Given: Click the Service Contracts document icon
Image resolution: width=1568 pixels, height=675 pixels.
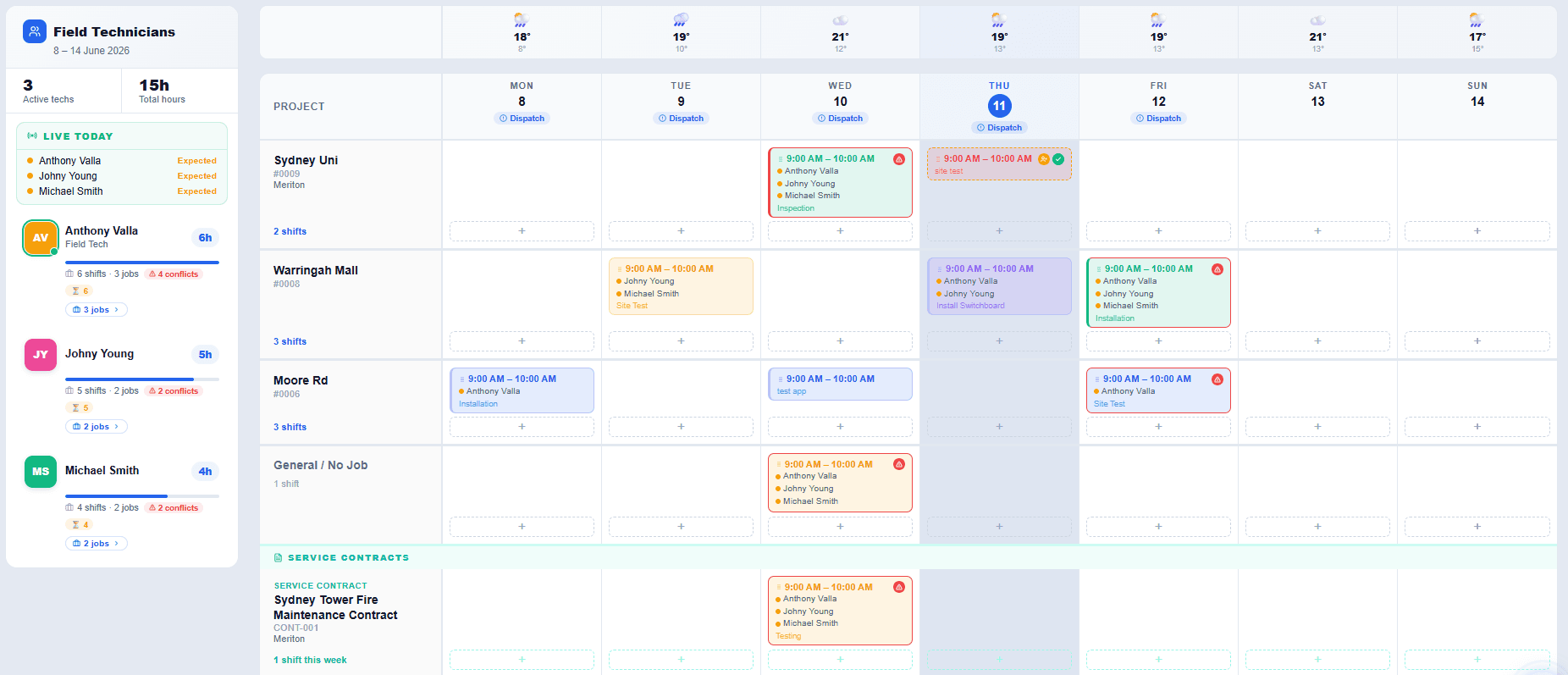Looking at the screenshot, I should coord(279,557).
